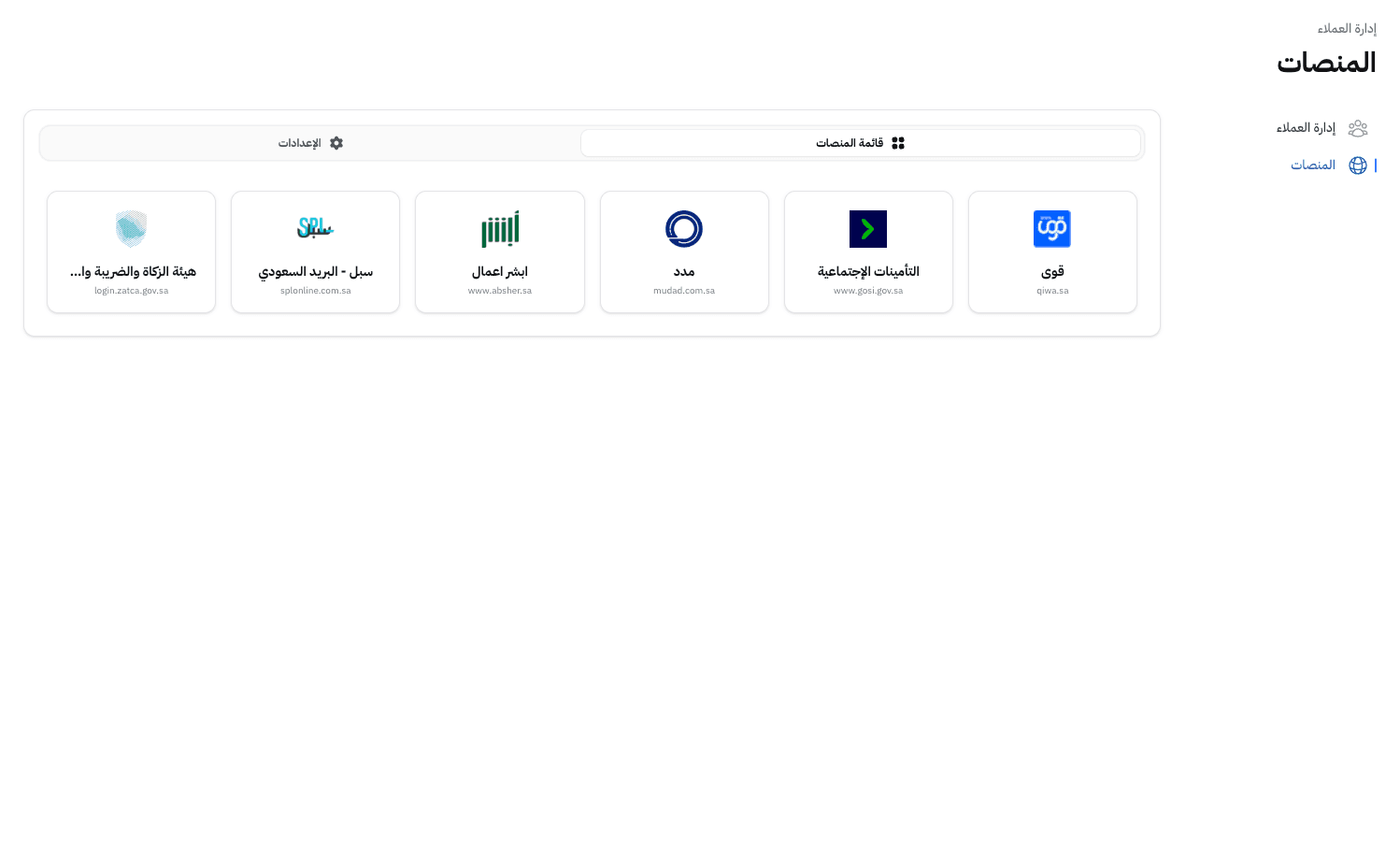
Task: Click the Qiwa (قوى) platform logo
Action: (x=1052, y=229)
